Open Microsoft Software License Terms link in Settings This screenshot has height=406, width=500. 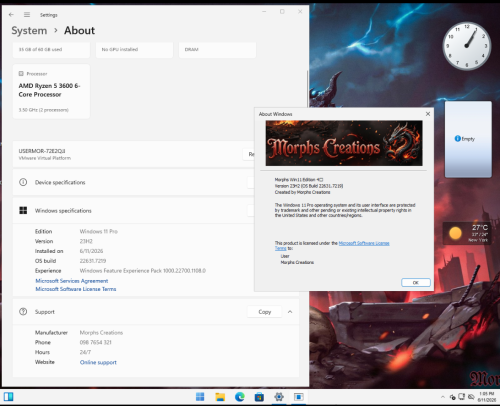click(x=76, y=289)
